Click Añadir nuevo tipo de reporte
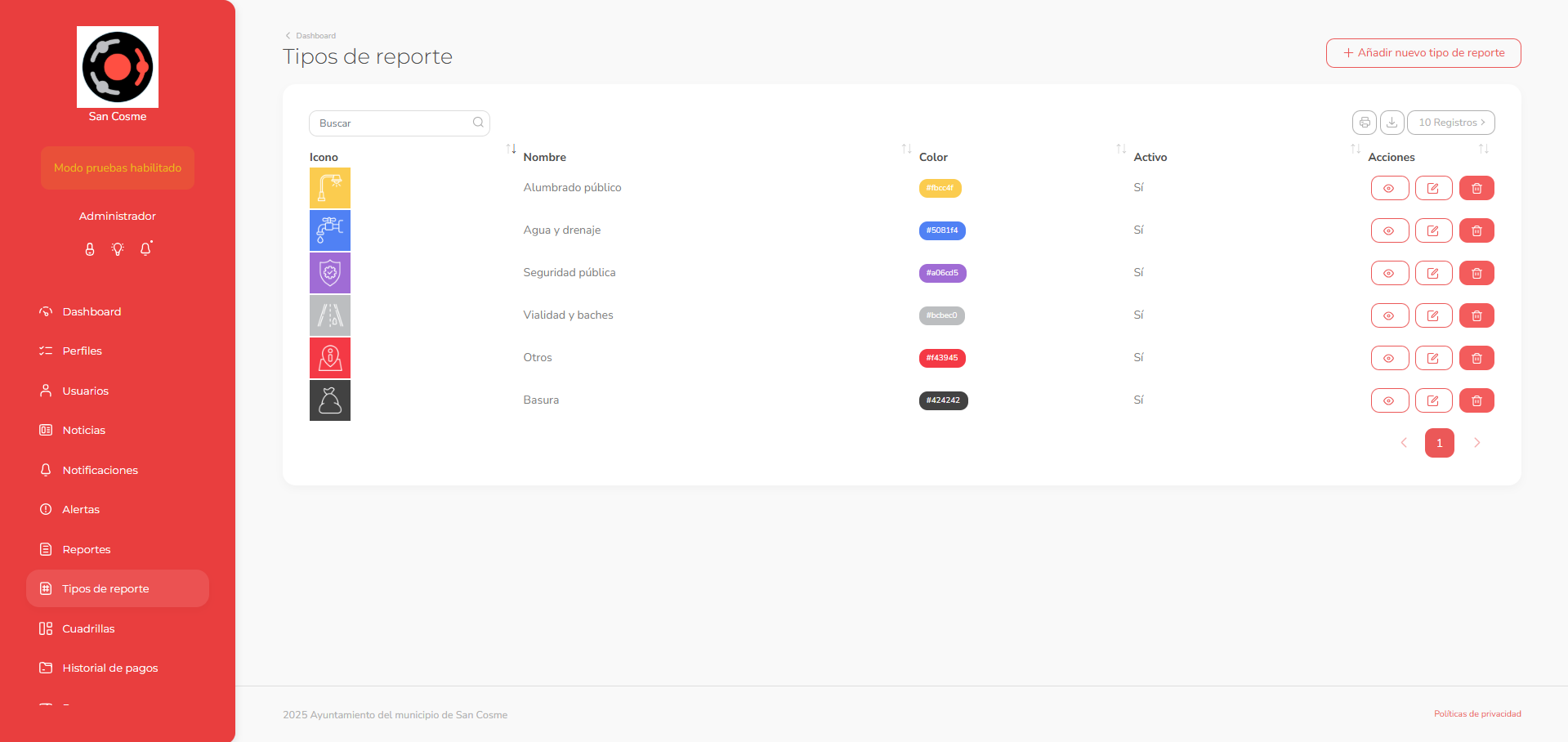Screen dimensions: 1568x742 [x=1423, y=53]
